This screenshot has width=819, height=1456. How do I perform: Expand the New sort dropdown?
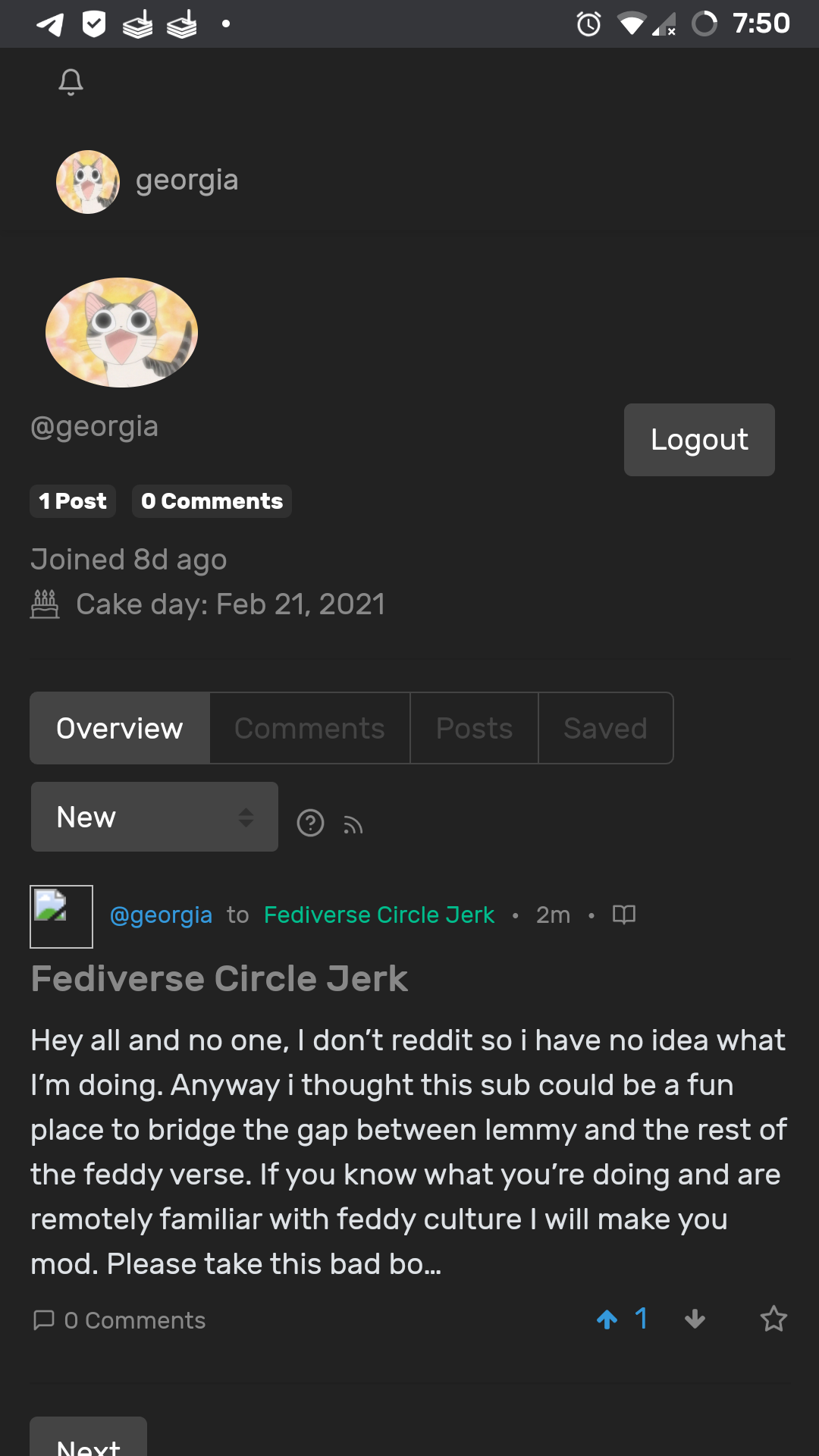pos(155,817)
